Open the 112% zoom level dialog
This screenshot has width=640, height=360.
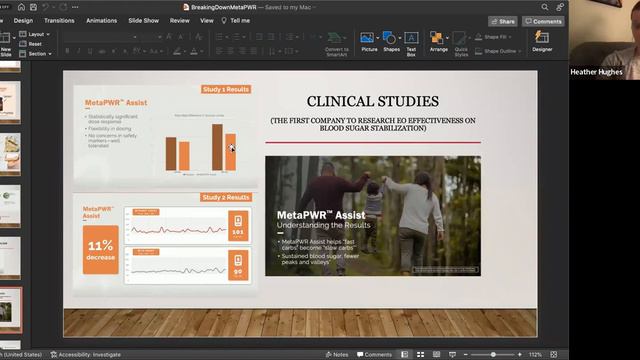[x=535, y=354]
